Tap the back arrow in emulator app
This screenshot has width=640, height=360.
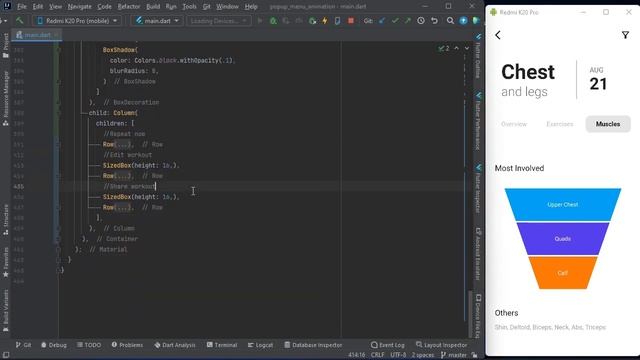(498, 35)
